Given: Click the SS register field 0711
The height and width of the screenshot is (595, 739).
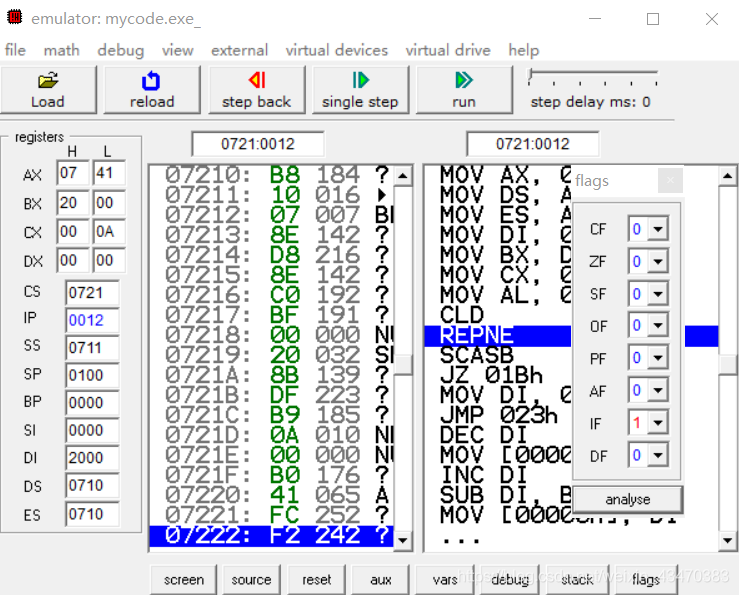Looking at the screenshot, I should [x=92, y=348].
